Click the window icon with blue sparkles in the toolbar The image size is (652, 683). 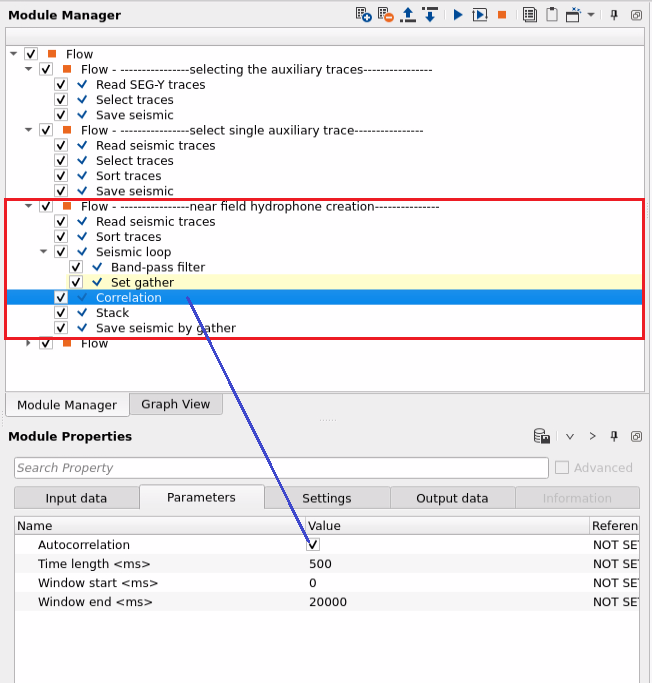tap(573, 15)
